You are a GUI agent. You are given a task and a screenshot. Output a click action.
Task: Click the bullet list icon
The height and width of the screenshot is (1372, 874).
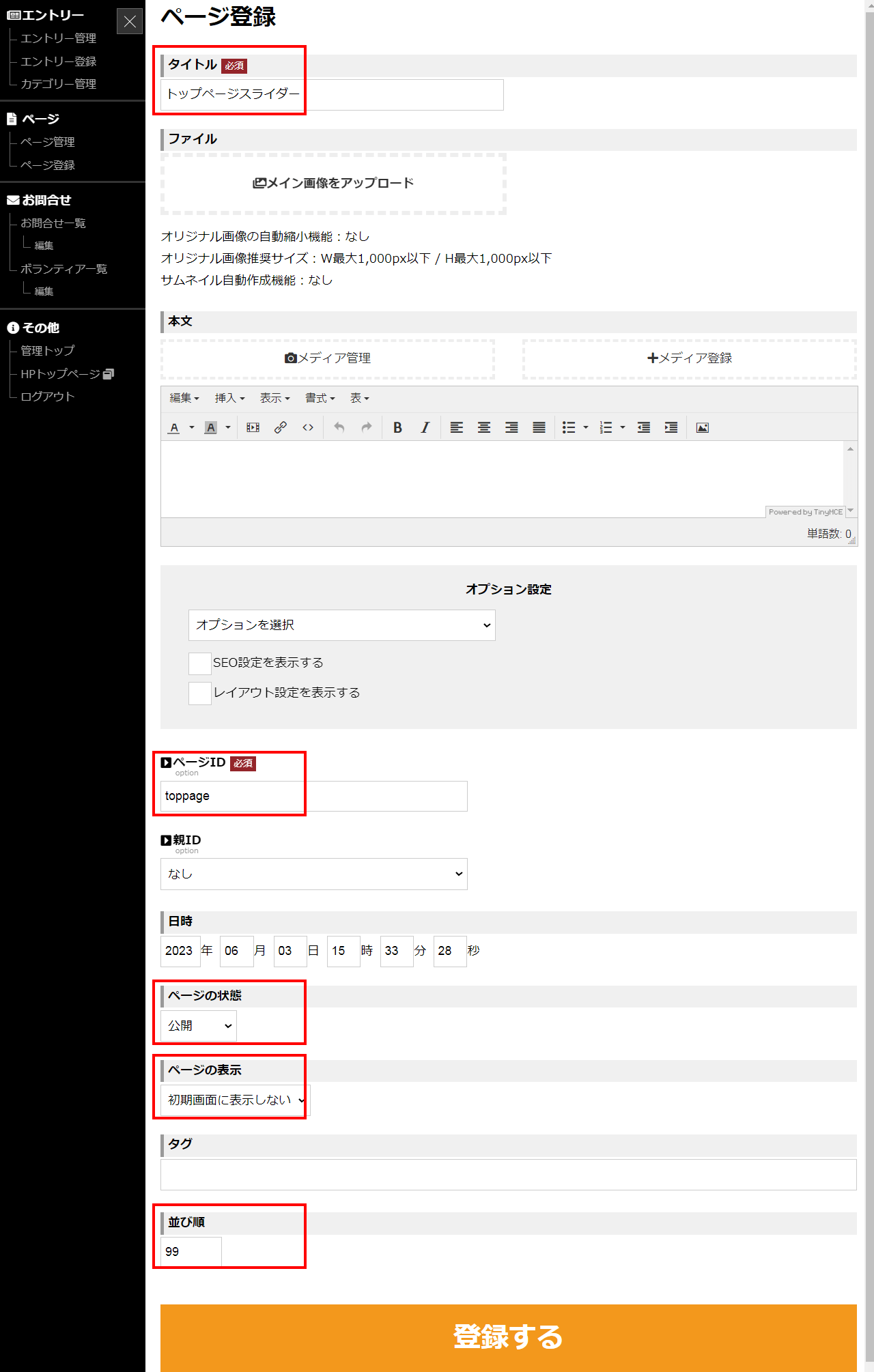569,427
